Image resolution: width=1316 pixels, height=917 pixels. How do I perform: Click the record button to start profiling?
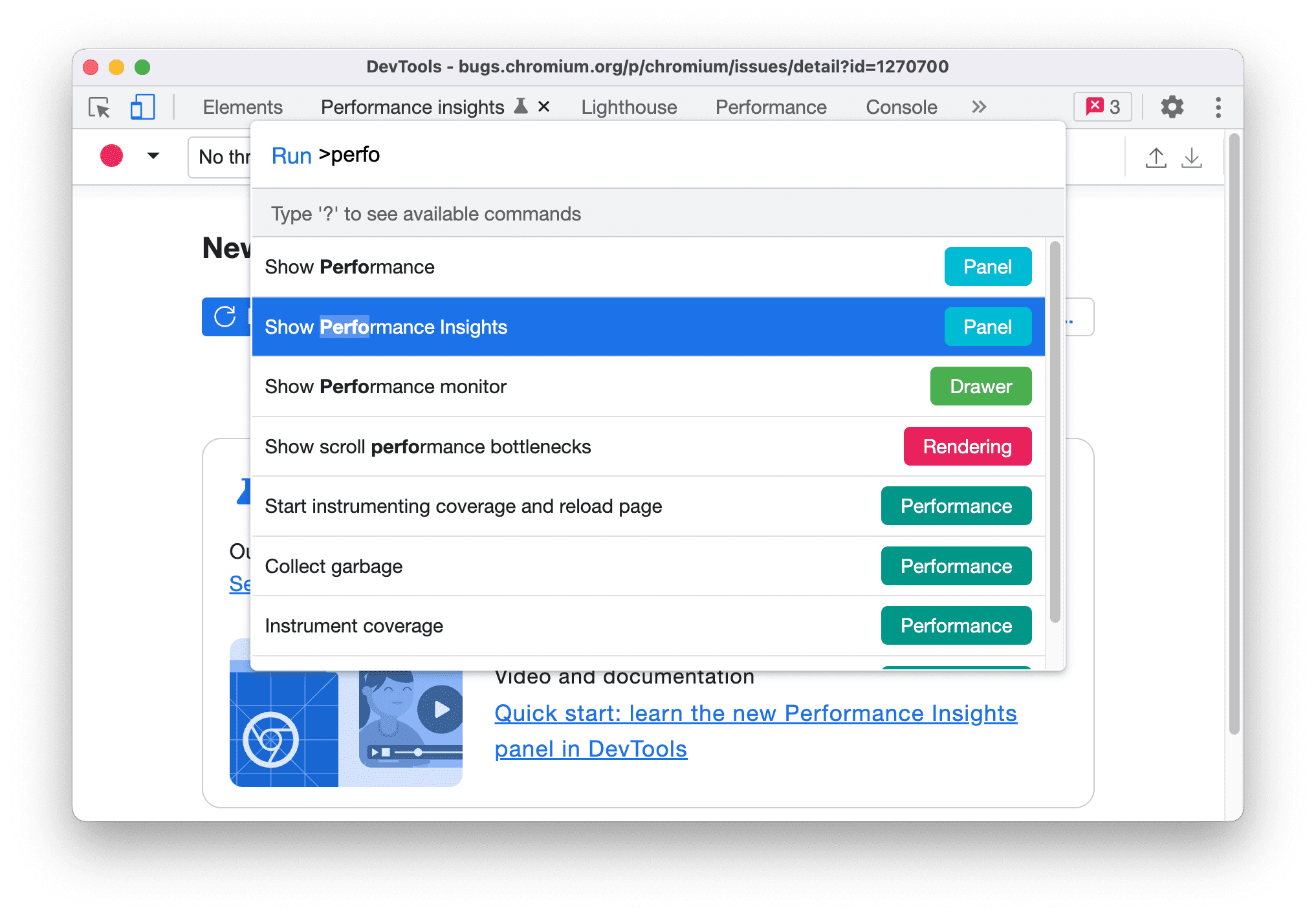(110, 156)
